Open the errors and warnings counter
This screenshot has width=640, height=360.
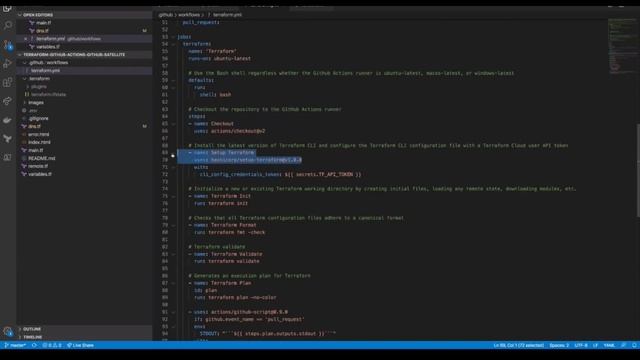[x=52, y=345]
